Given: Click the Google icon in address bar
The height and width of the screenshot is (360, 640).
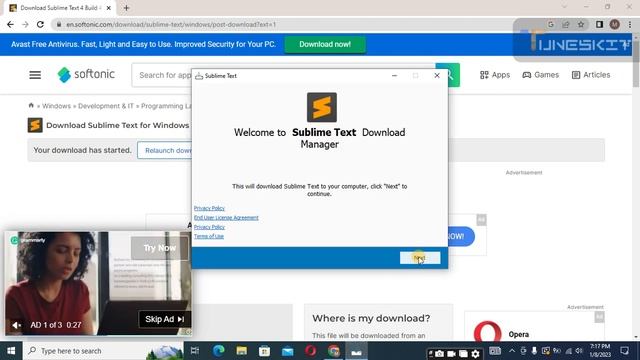Looking at the screenshot, I should [551, 24].
